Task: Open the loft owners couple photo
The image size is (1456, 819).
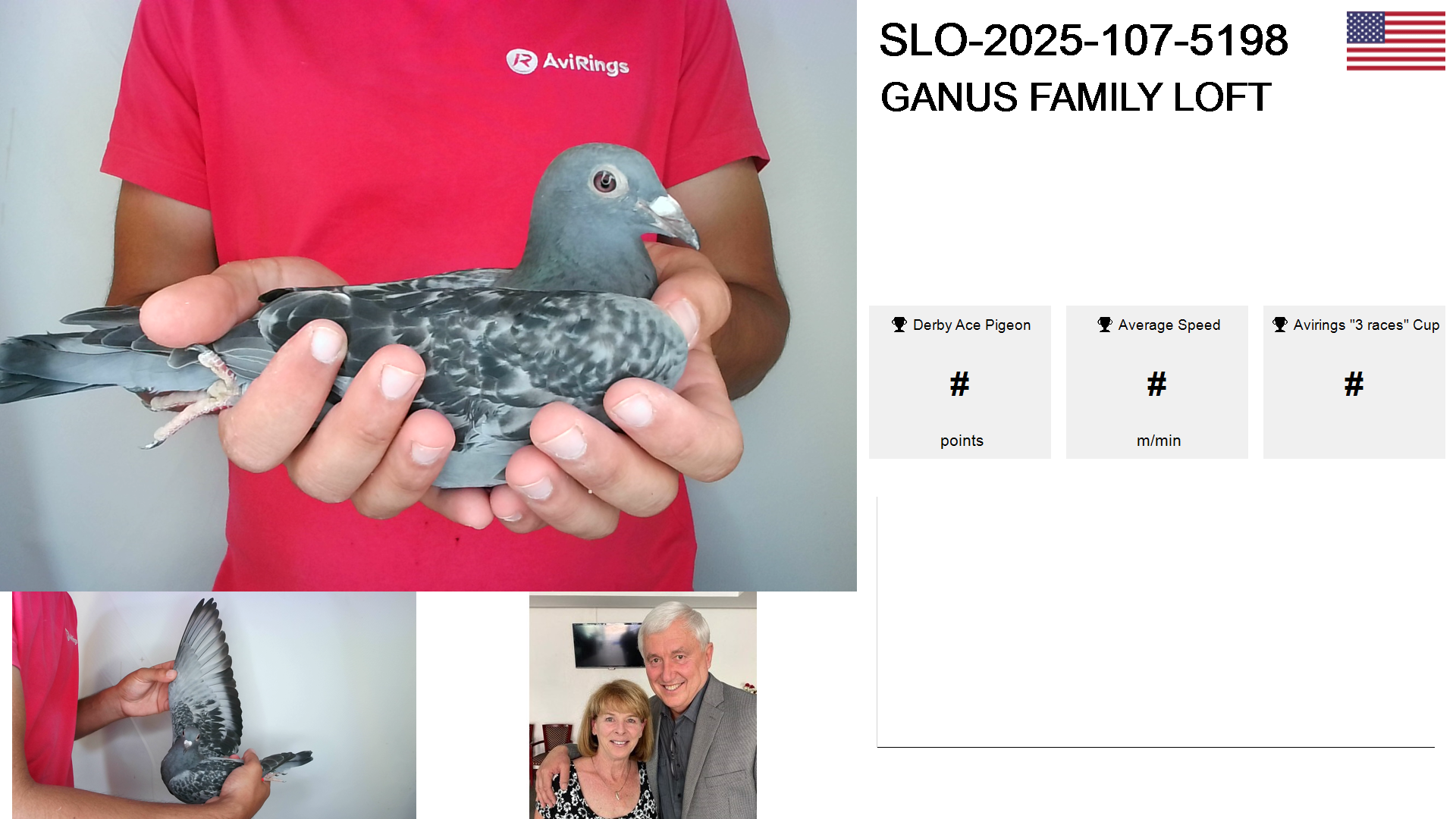Action: coord(643,707)
